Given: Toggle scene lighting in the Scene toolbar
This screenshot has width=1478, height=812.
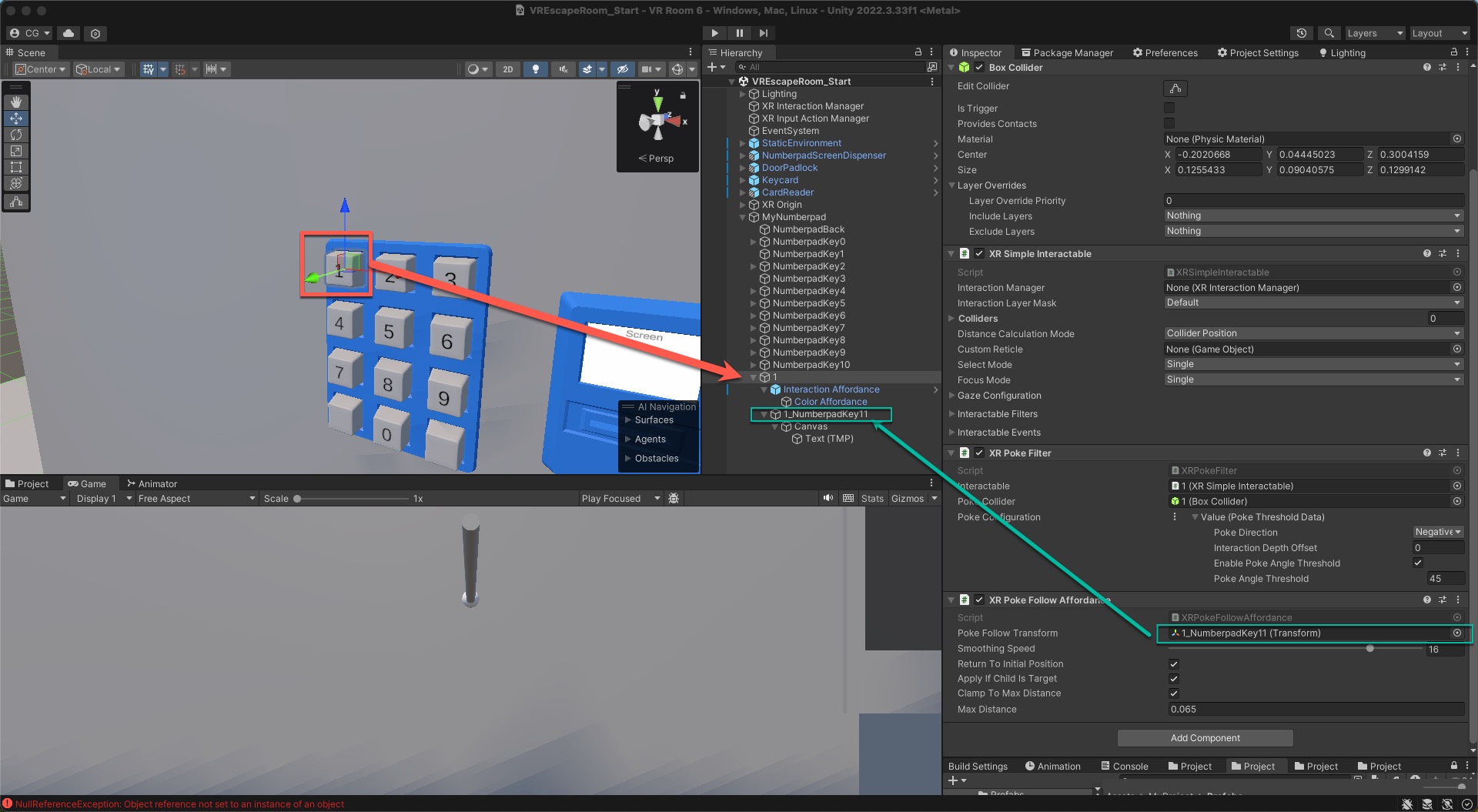Looking at the screenshot, I should pos(535,69).
